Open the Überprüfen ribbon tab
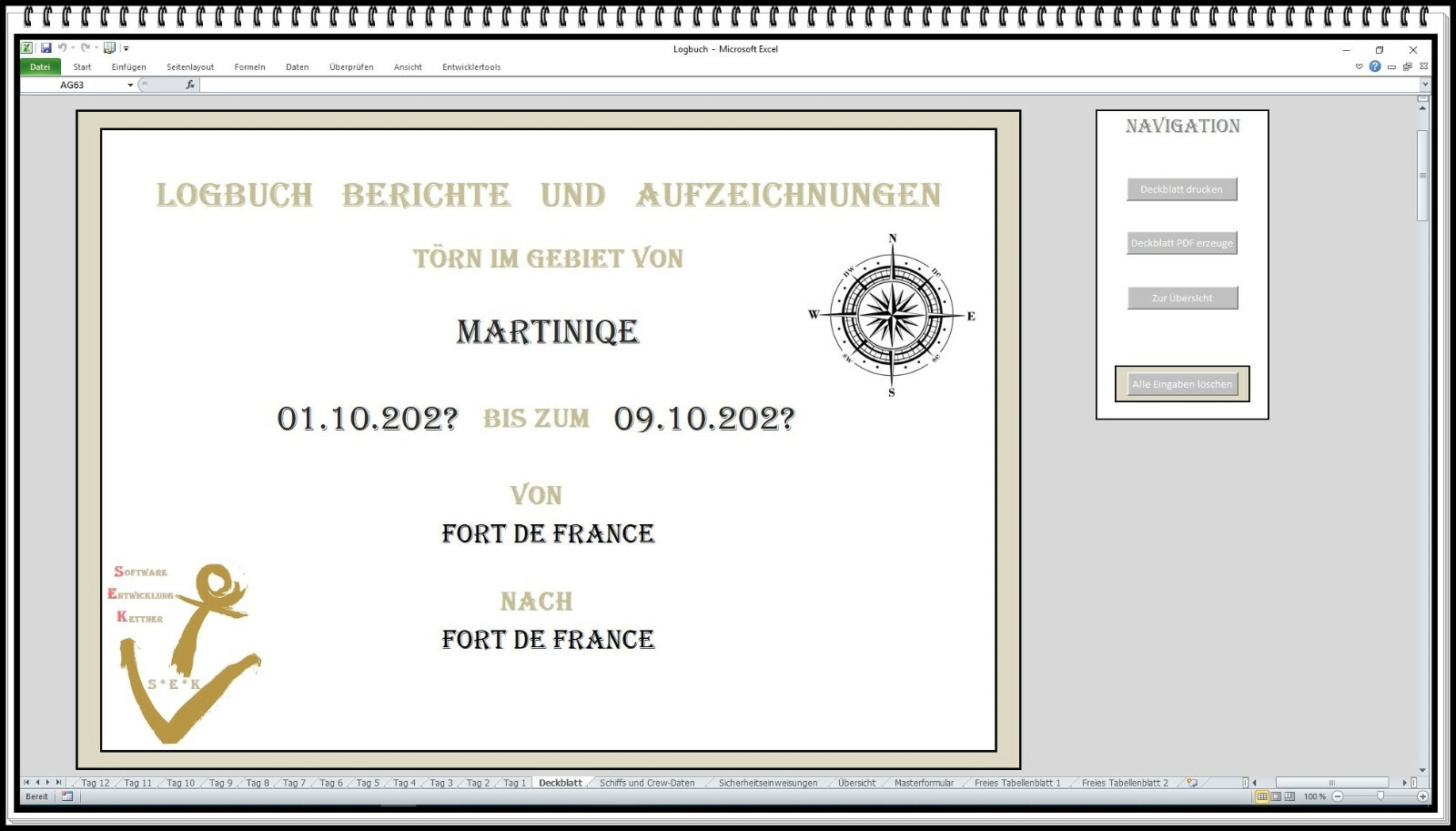Viewport: 1456px width, 831px height. click(x=351, y=66)
